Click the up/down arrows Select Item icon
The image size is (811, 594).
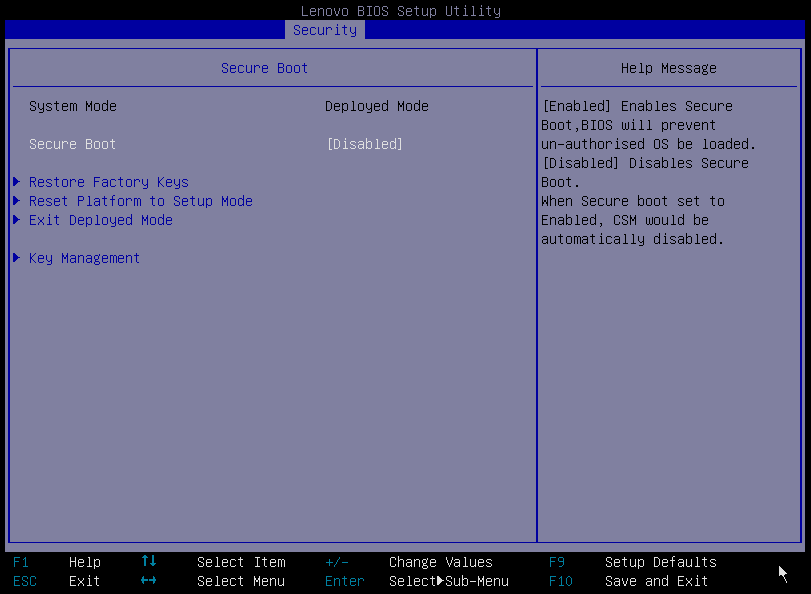pos(149,562)
